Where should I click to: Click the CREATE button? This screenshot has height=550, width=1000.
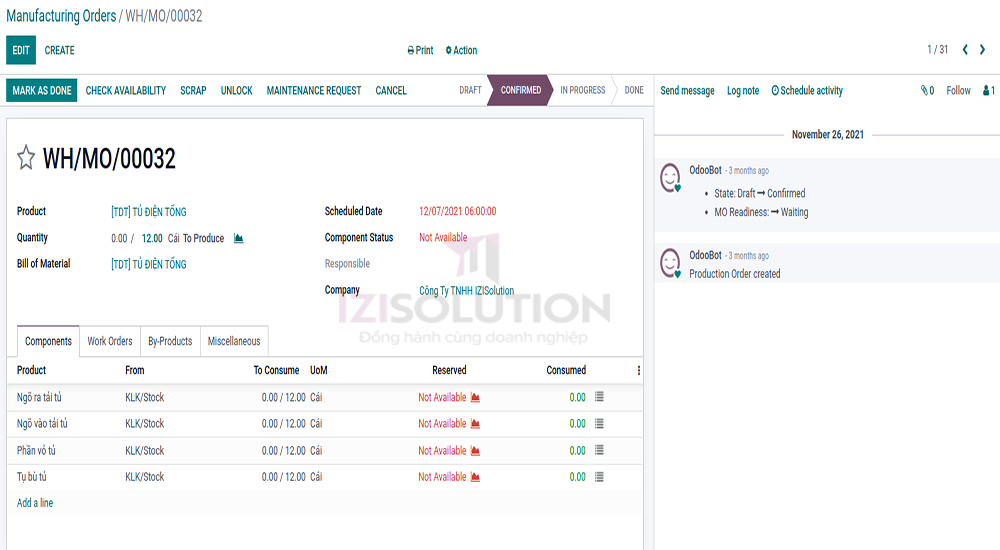point(59,50)
